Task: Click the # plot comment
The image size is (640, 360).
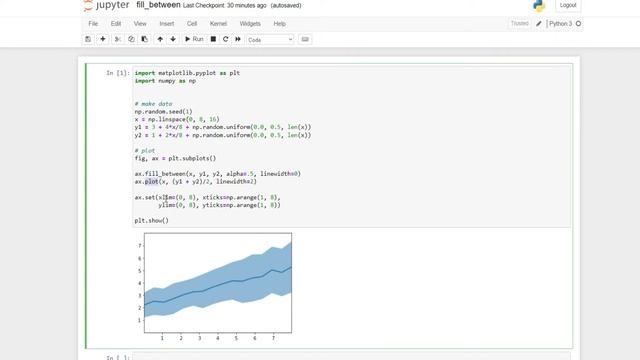Action: pyautogui.click(x=145, y=151)
